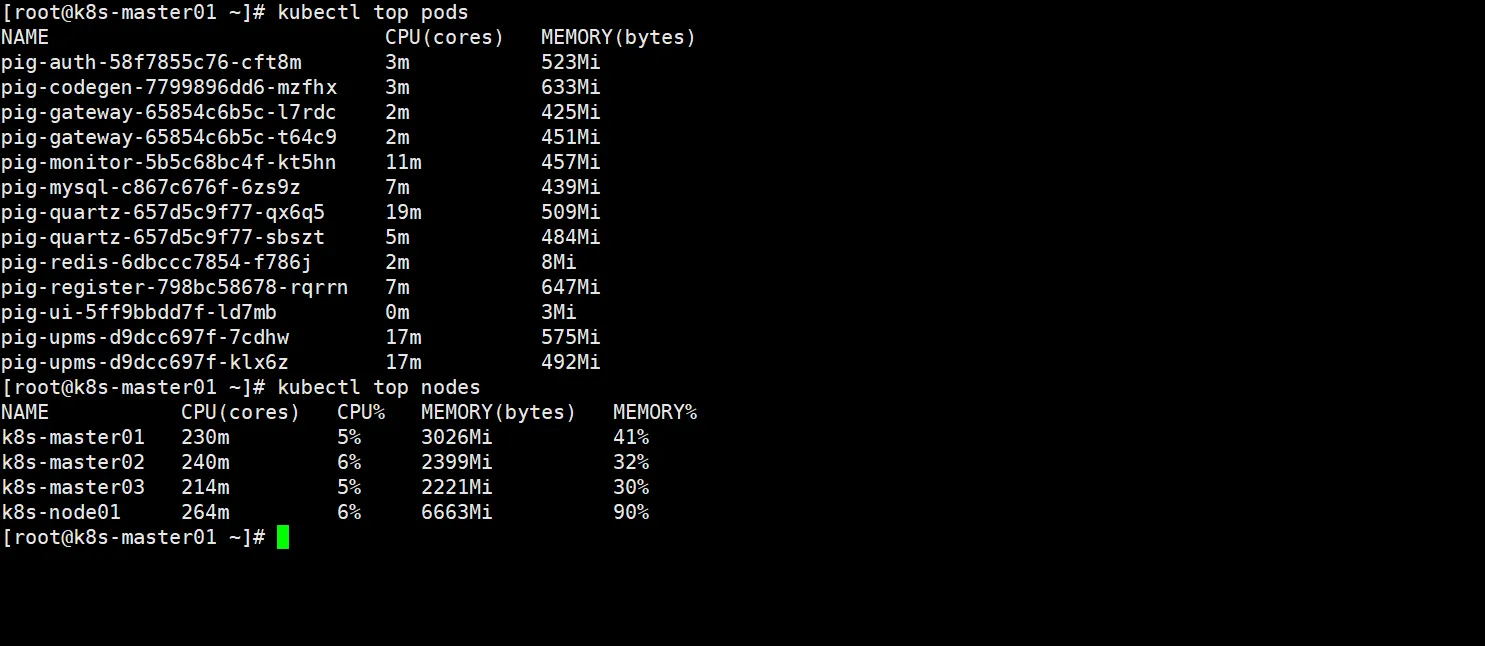
Task: Click the pig-codegen-7799896dd6-mzfhx pod name
Action: (x=169, y=88)
